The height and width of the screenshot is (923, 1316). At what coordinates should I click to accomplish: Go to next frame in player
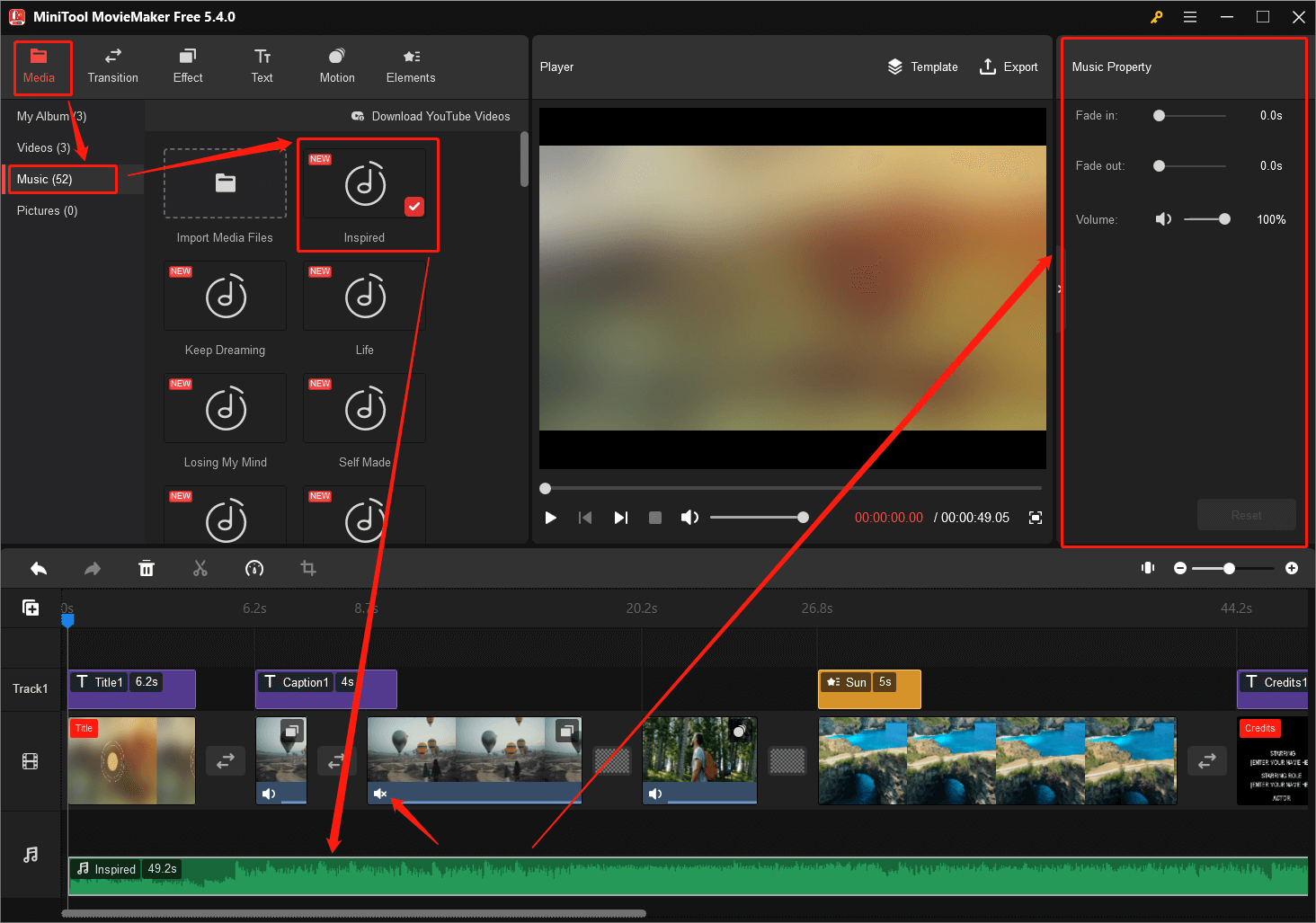[620, 518]
